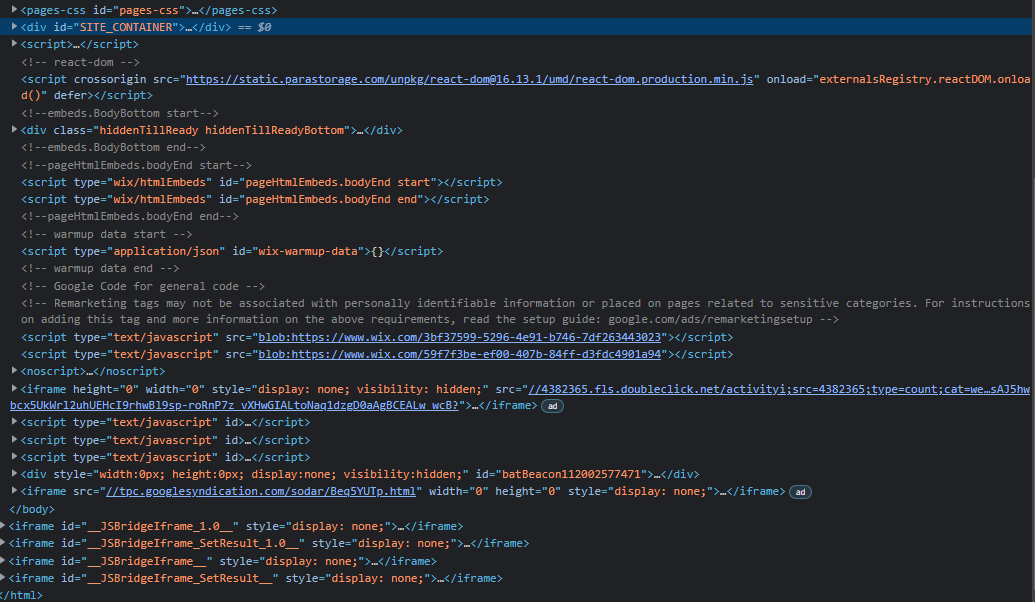1035x602 pixels.
Task: Click the onload externalsRegistry.reactDOM attribute value
Action: pyautogui.click(x=924, y=79)
